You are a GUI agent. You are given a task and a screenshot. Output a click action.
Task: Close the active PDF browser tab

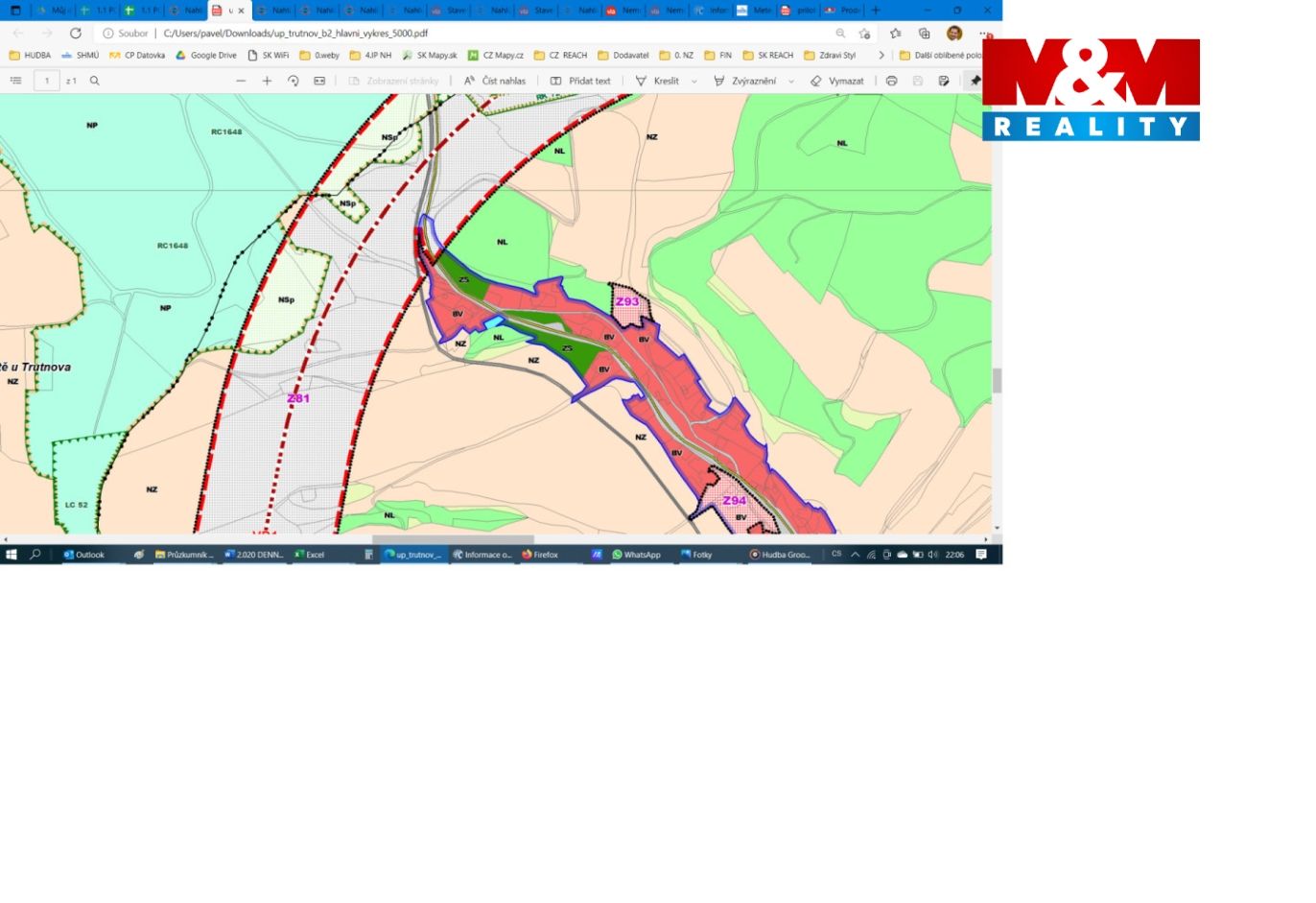coord(241,11)
